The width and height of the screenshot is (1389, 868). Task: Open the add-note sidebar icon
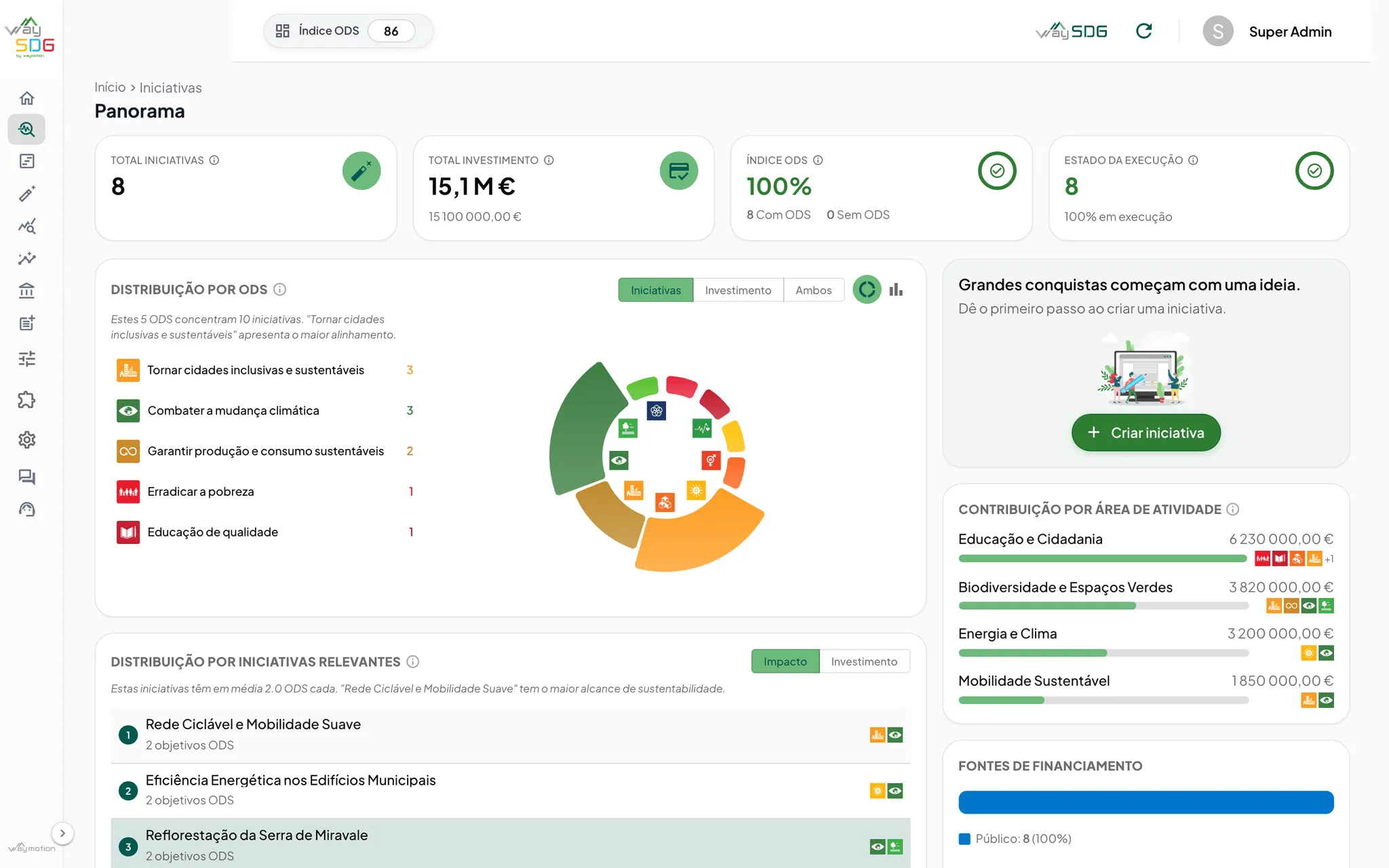[x=26, y=323]
